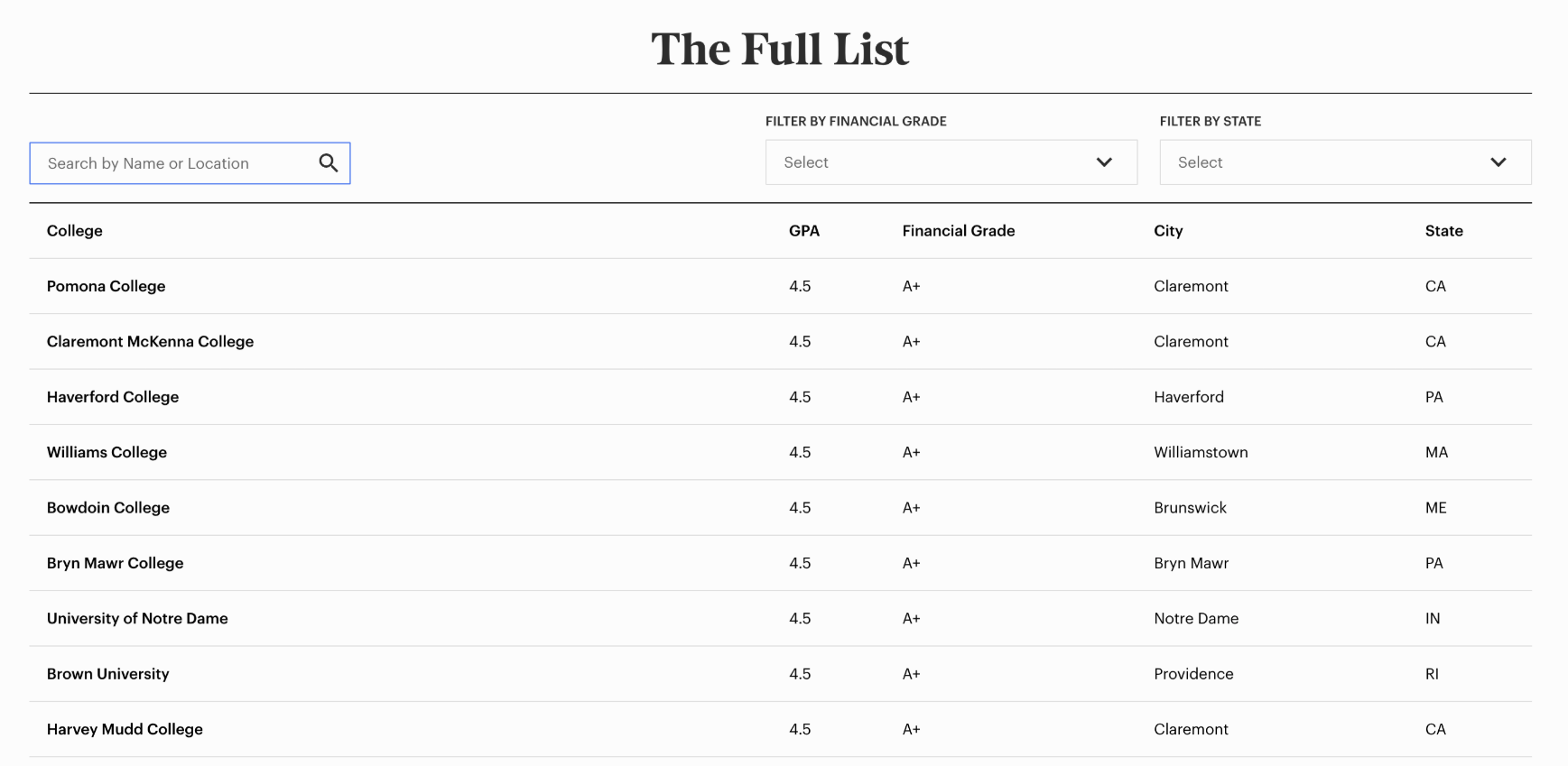Select the Haverford College row
This screenshot has height=766, width=1568.
[780, 397]
